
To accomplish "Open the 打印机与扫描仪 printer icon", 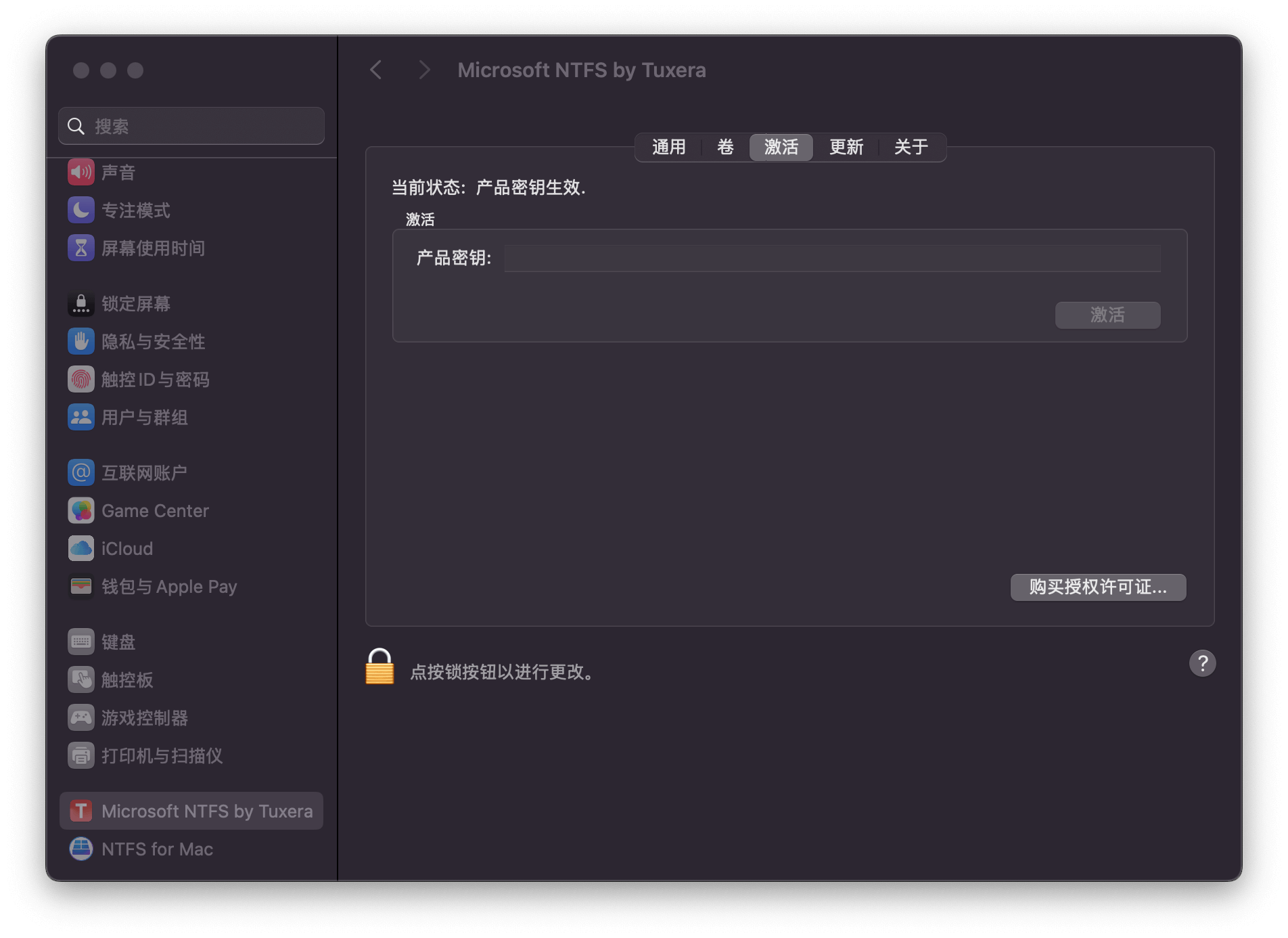I will [x=81, y=755].
